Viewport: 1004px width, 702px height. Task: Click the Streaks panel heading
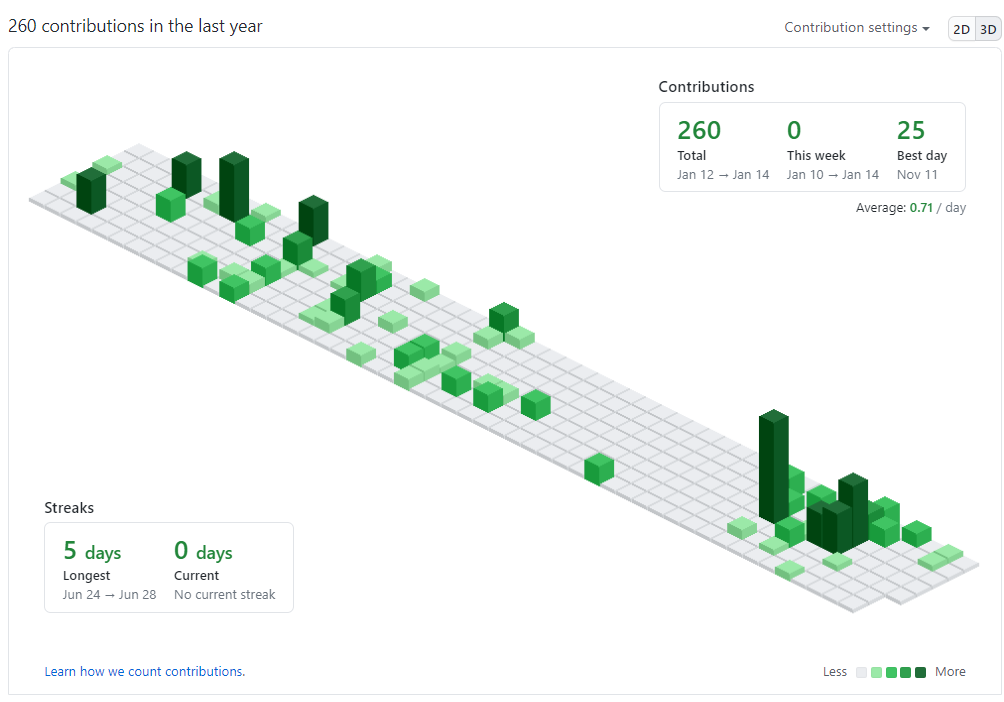[69, 508]
